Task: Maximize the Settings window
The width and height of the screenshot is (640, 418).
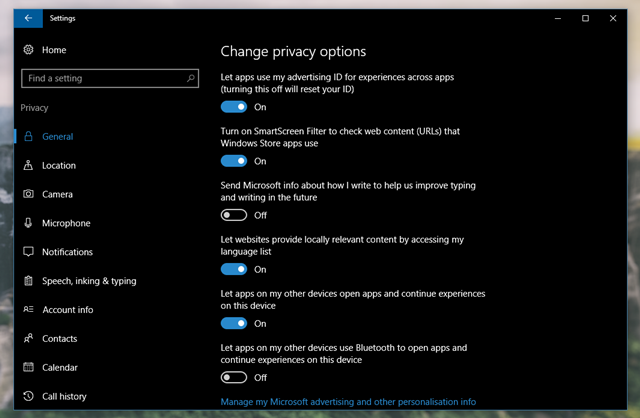Action: (585, 18)
